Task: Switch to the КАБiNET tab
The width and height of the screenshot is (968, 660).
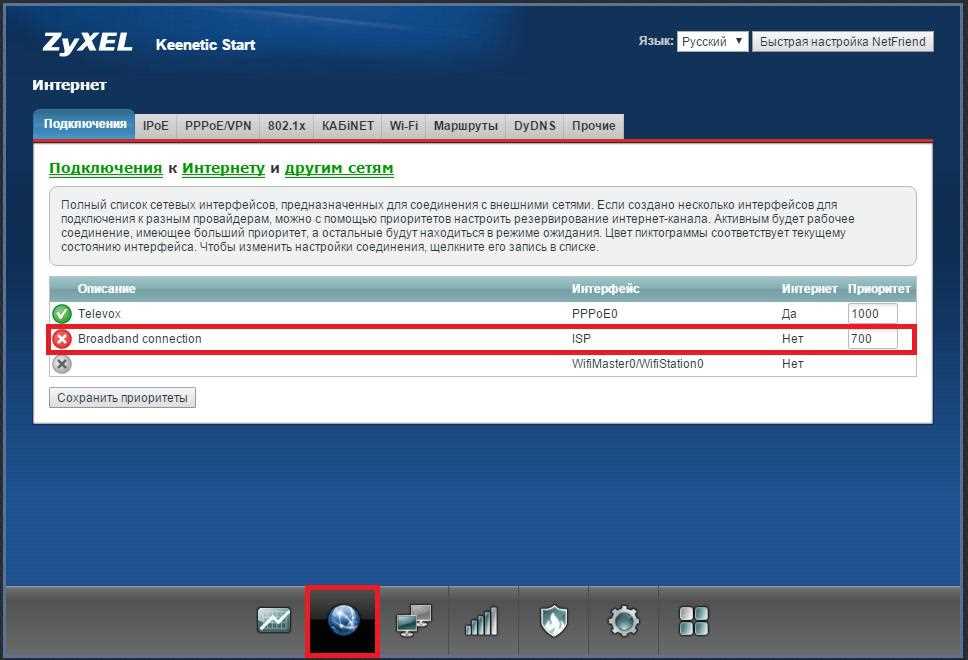Action: 348,126
